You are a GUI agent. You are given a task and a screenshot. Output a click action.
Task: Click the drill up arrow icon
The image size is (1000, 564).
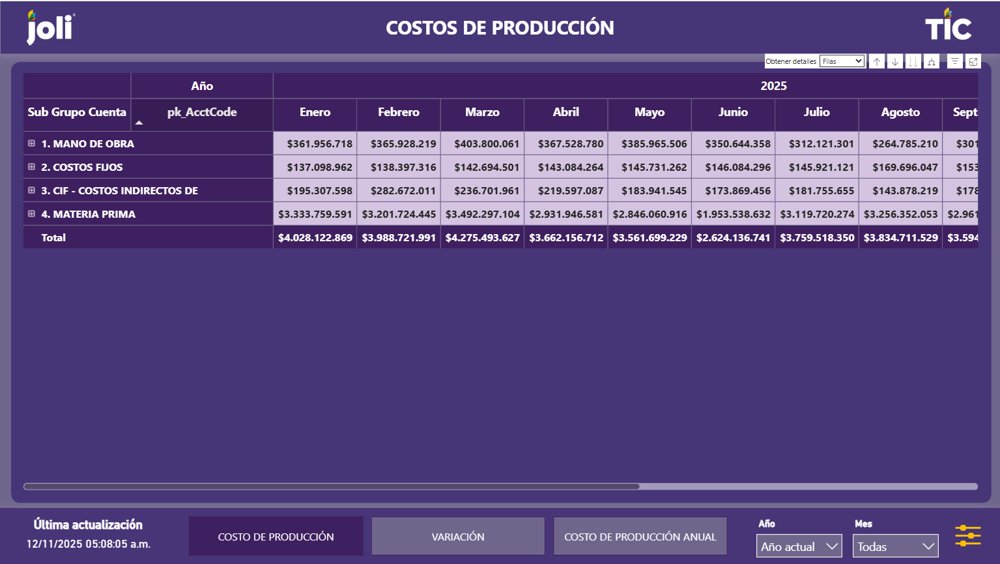tap(877, 62)
